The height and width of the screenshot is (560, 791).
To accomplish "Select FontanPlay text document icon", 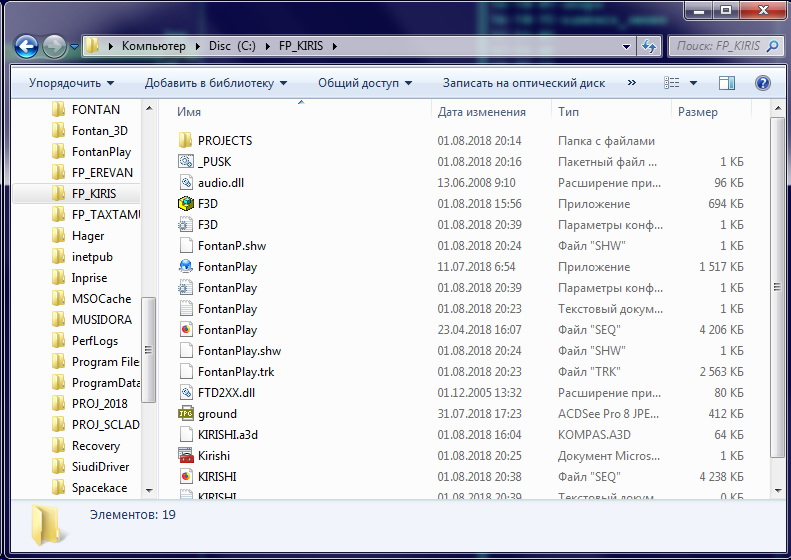I will point(186,309).
